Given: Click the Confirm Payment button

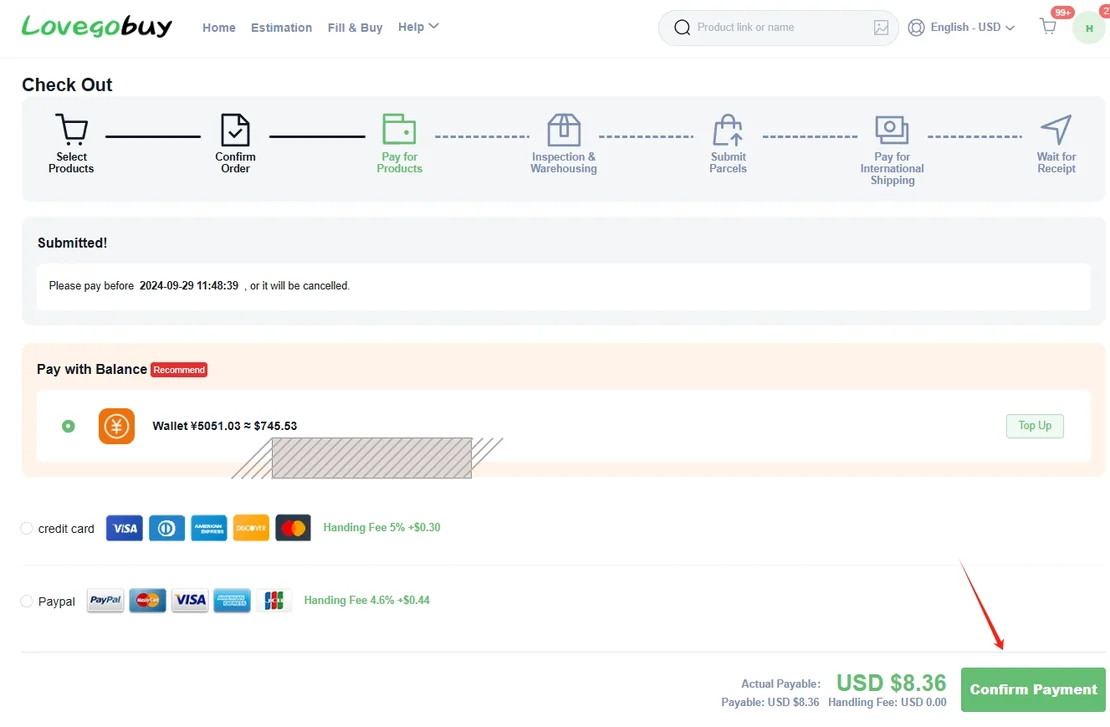Looking at the screenshot, I should (1033, 689).
